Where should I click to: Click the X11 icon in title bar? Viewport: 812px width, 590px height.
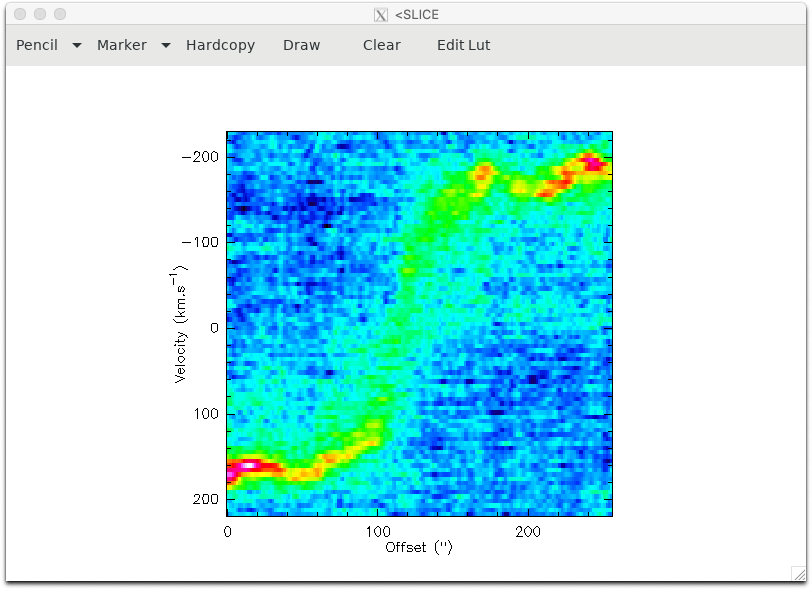point(380,15)
